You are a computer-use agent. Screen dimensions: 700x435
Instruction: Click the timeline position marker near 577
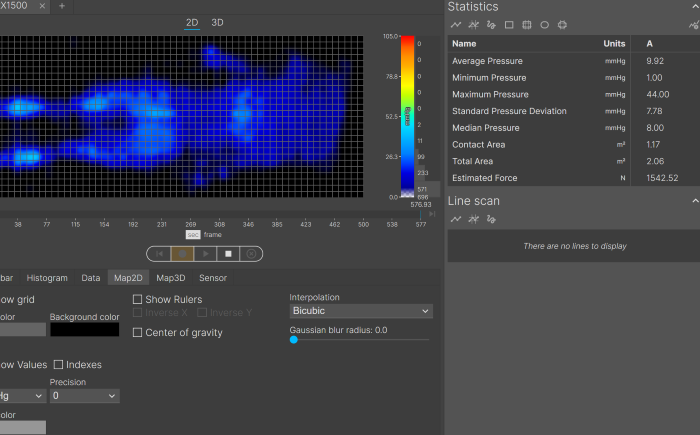pyautogui.click(x=421, y=214)
